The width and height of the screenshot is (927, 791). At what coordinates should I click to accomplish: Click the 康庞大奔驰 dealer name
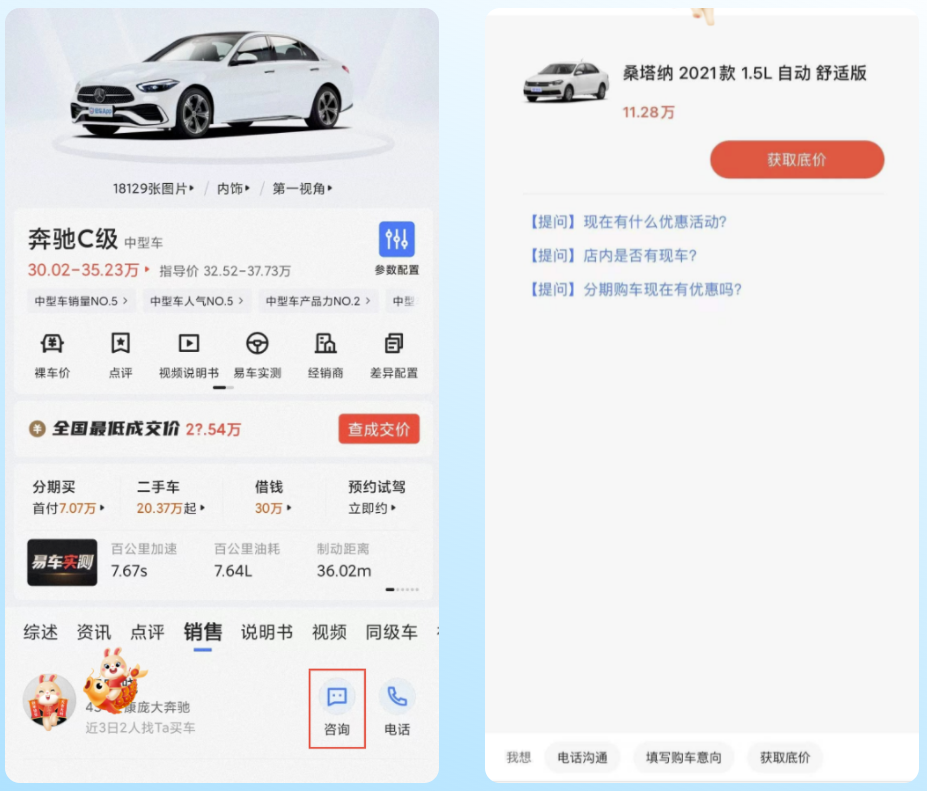[x=157, y=707]
